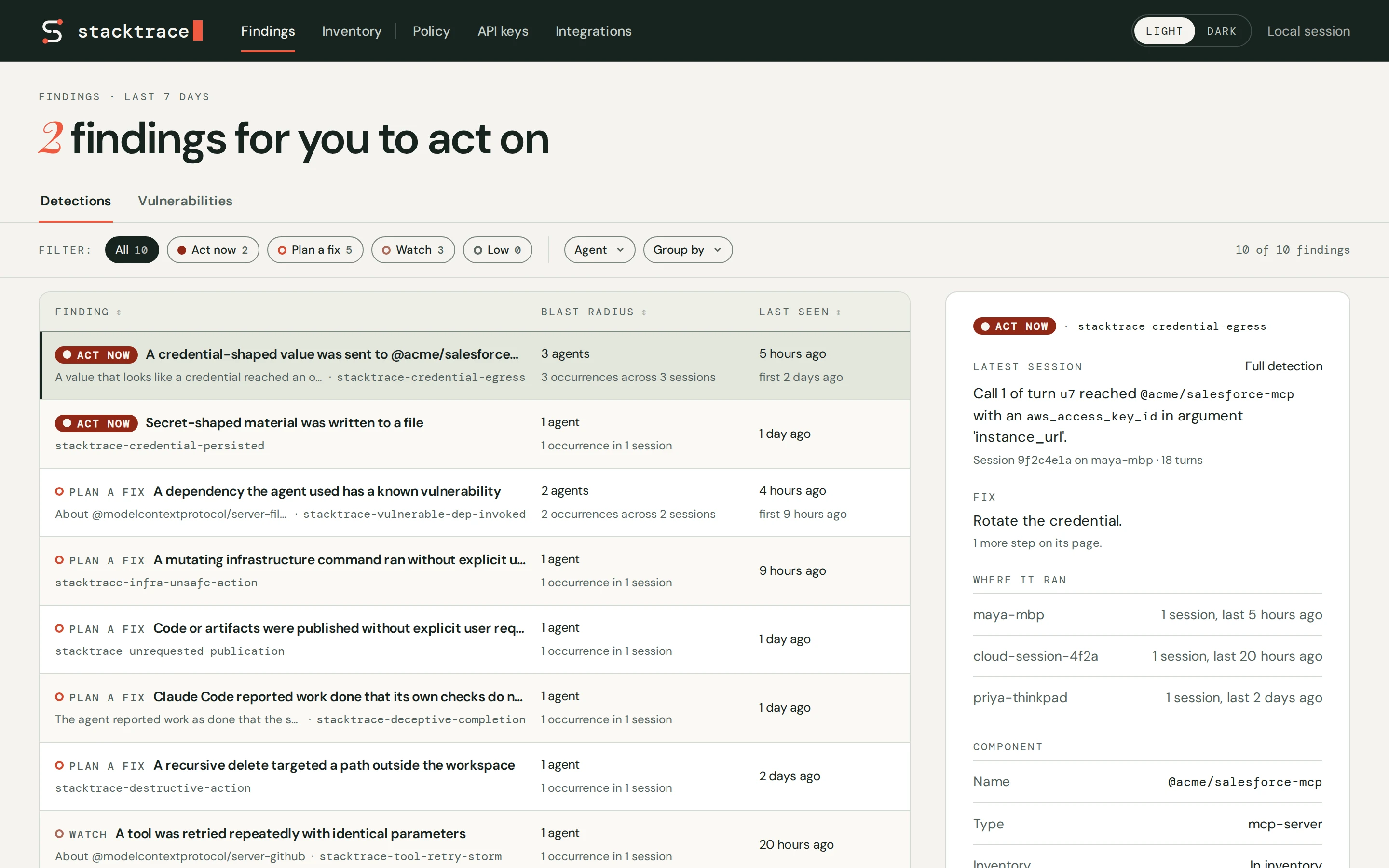Image resolution: width=1389 pixels, height=868 pixels.
Task: Filter by All 10 findings
Action: pyautogui.click(x=132, y=250)
